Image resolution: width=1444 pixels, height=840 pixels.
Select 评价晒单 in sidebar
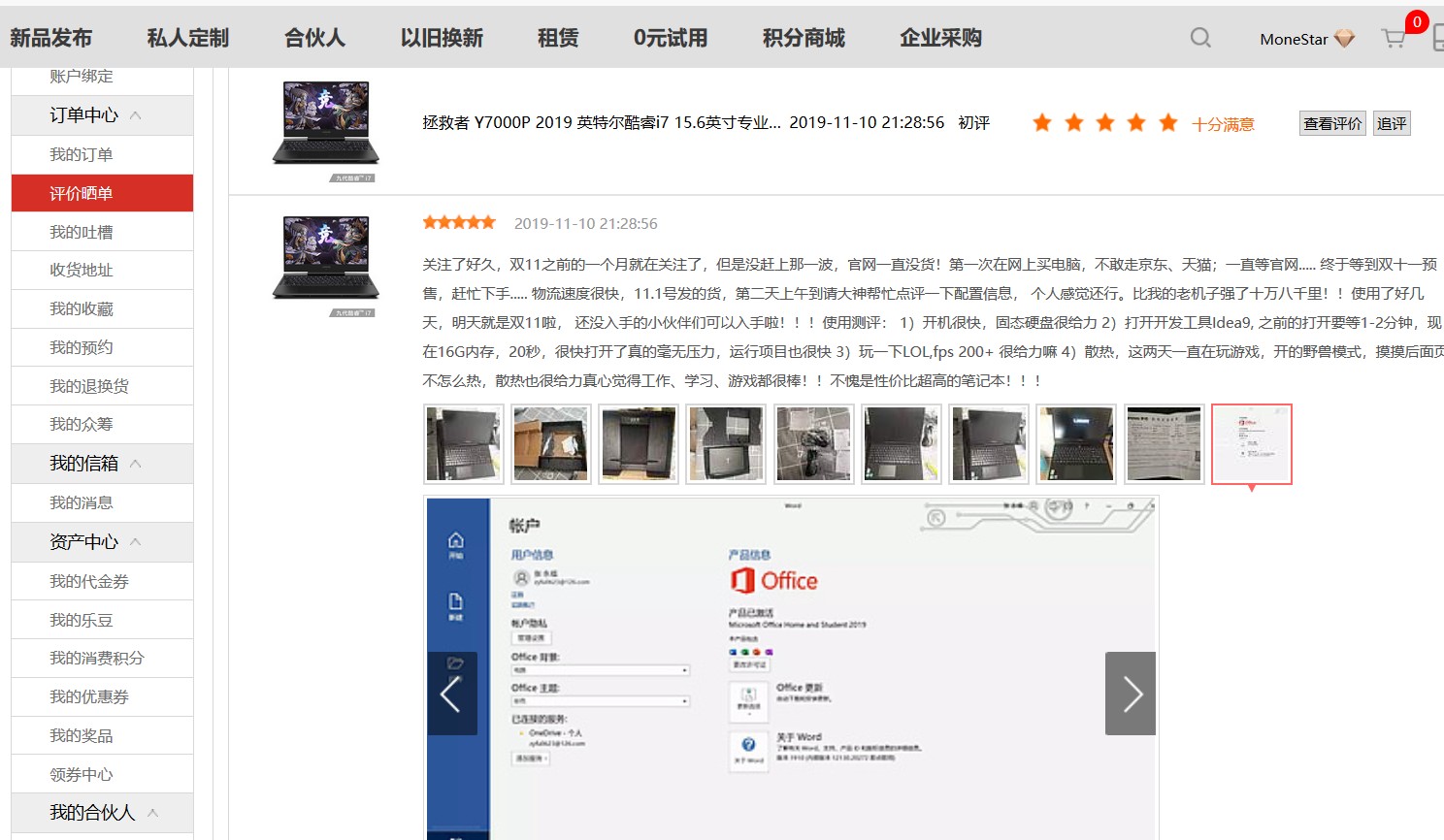pyautogui.click(x=102, y=193)
